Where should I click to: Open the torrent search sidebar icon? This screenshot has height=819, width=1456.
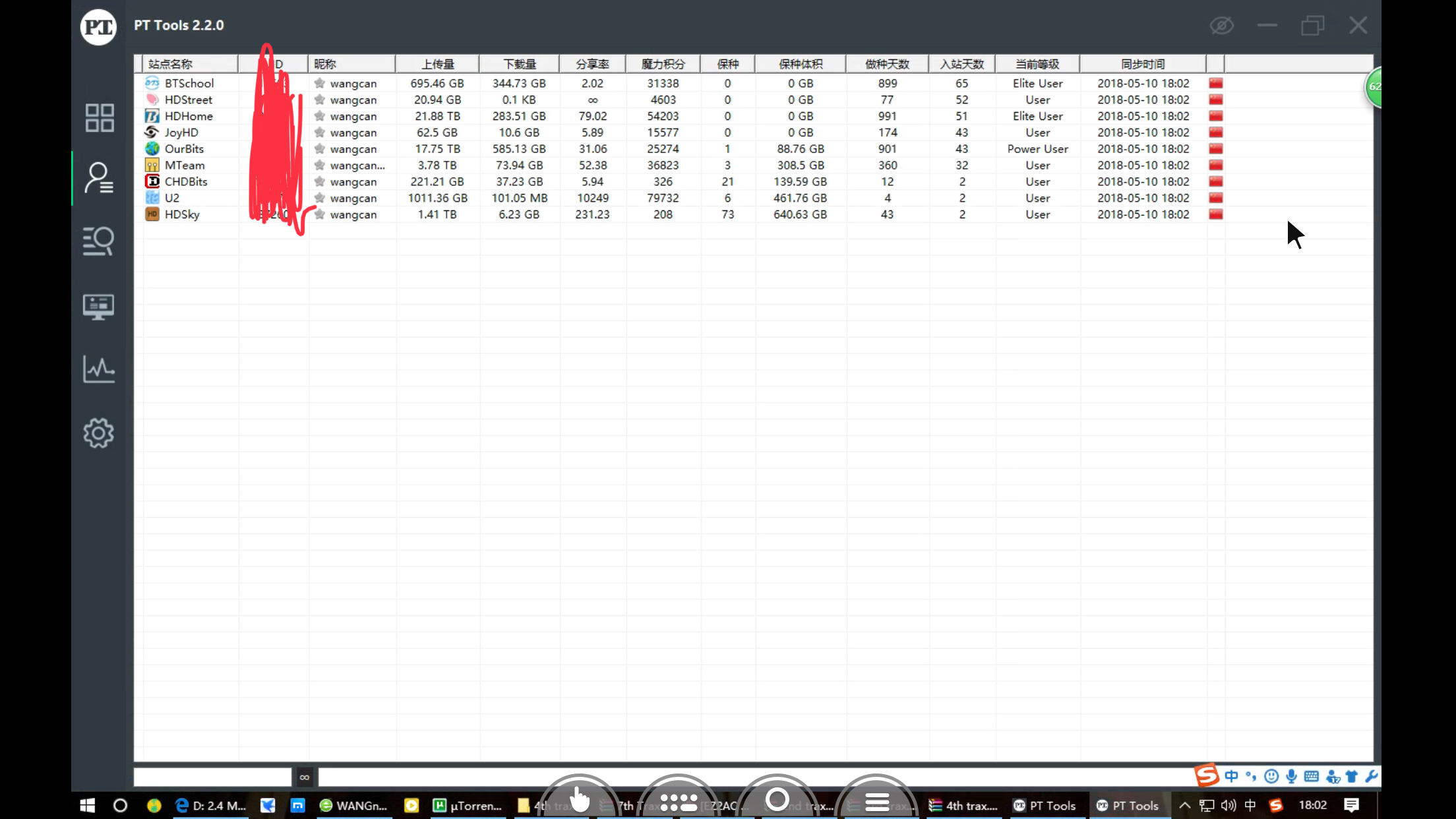(x=99, y=241)
